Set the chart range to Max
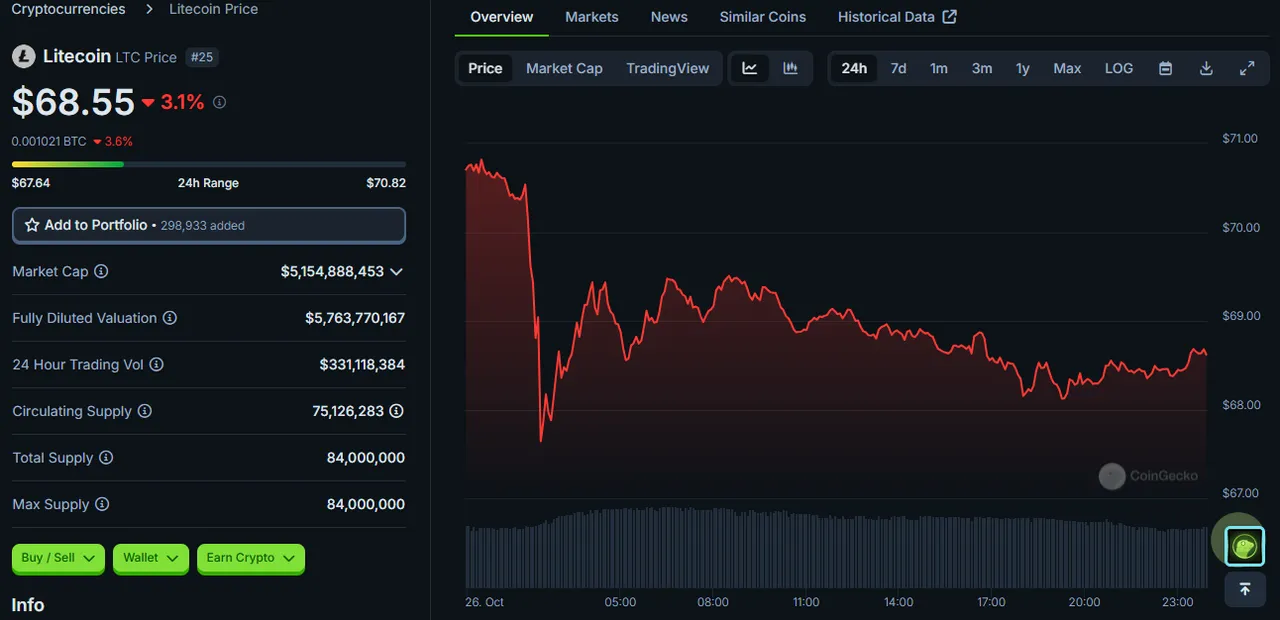The image size is (1280, 620). pos(1067,68)
